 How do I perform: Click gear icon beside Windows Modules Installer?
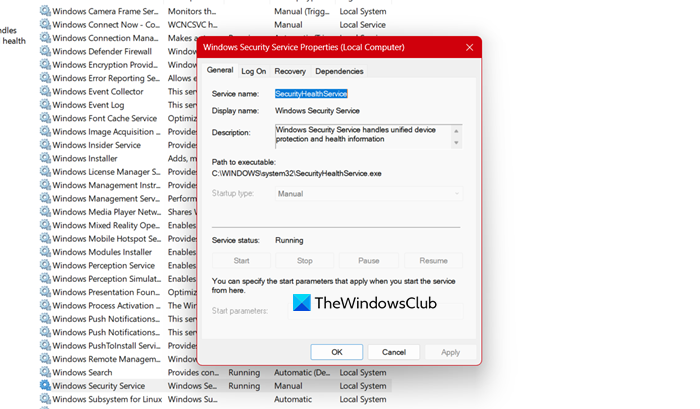pos(45,252)
